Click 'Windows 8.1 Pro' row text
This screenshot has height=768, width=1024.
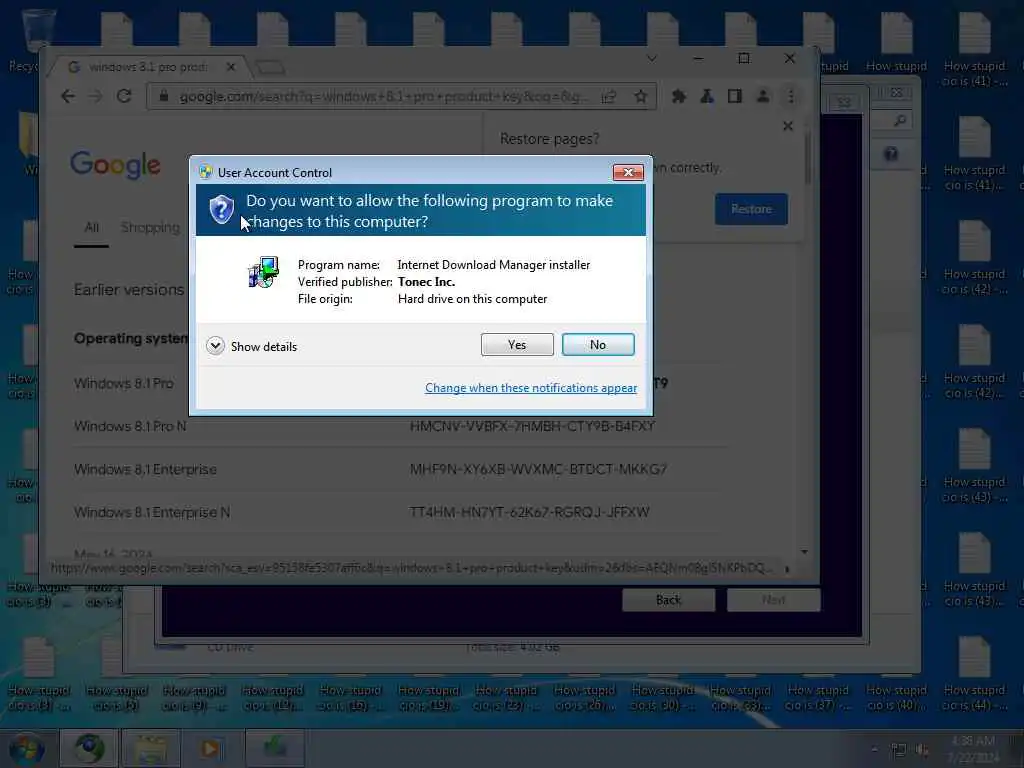pyautogui.click(x=123, y=383)
